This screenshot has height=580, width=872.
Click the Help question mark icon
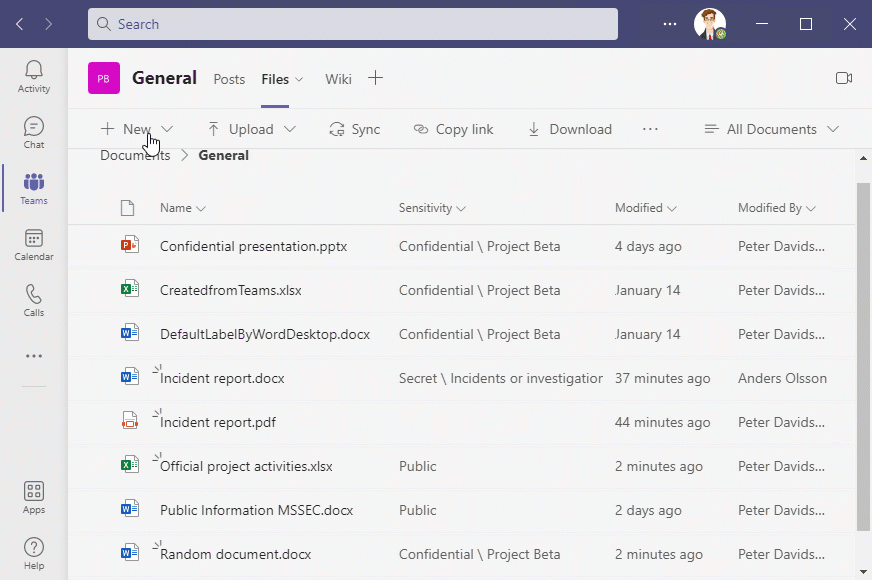(34, 553)
